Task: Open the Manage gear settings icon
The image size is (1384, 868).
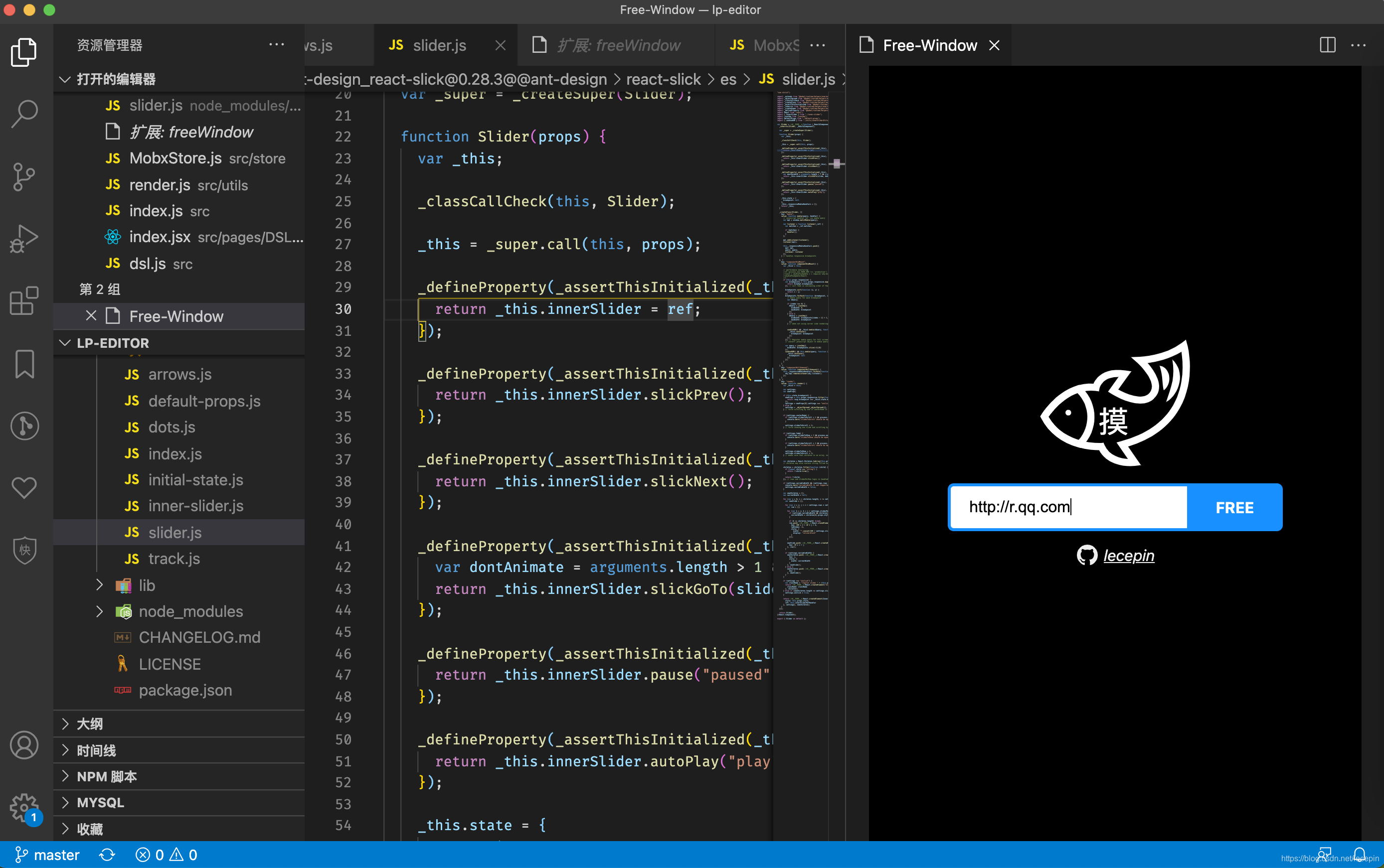Action: pyautogui.click(x=24, y=808)
